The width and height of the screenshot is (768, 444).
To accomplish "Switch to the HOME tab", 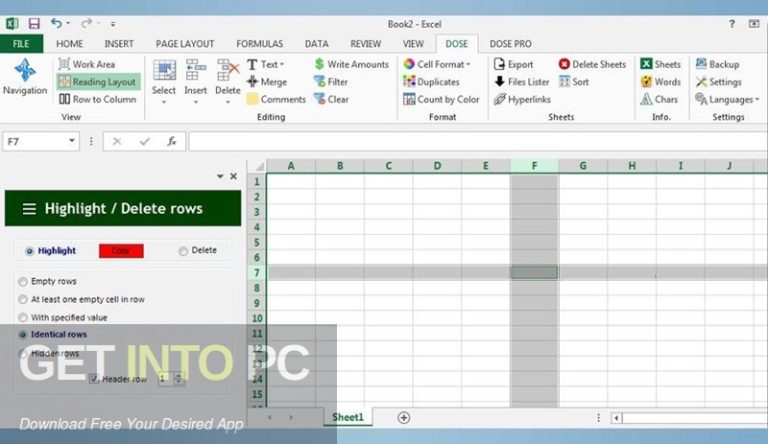I will [70, 44].
